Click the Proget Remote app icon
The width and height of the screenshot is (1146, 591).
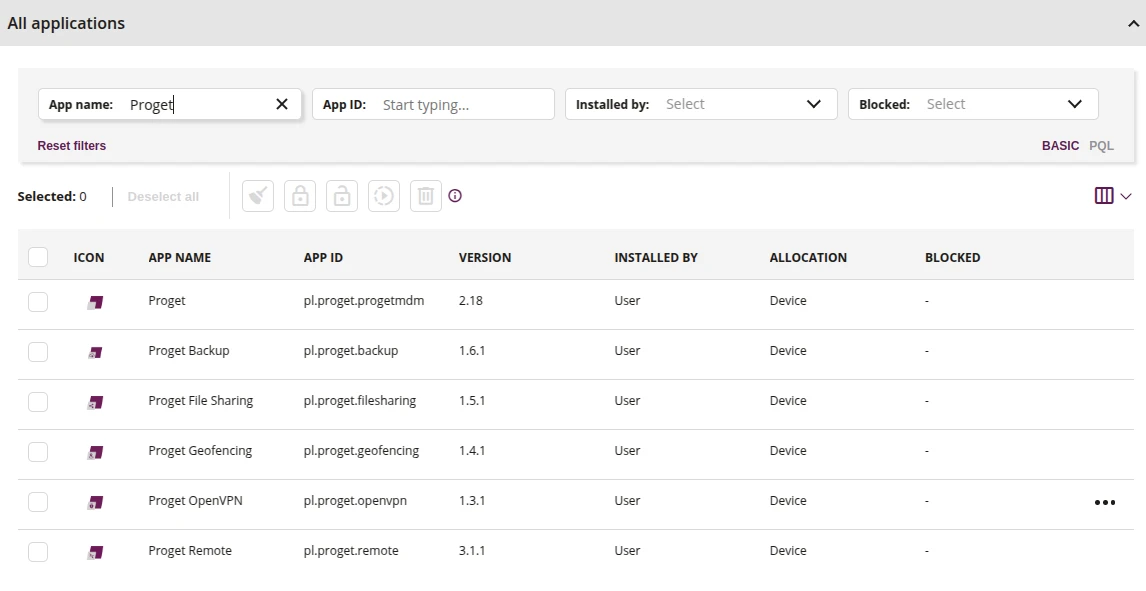click(x=95, y=552)
